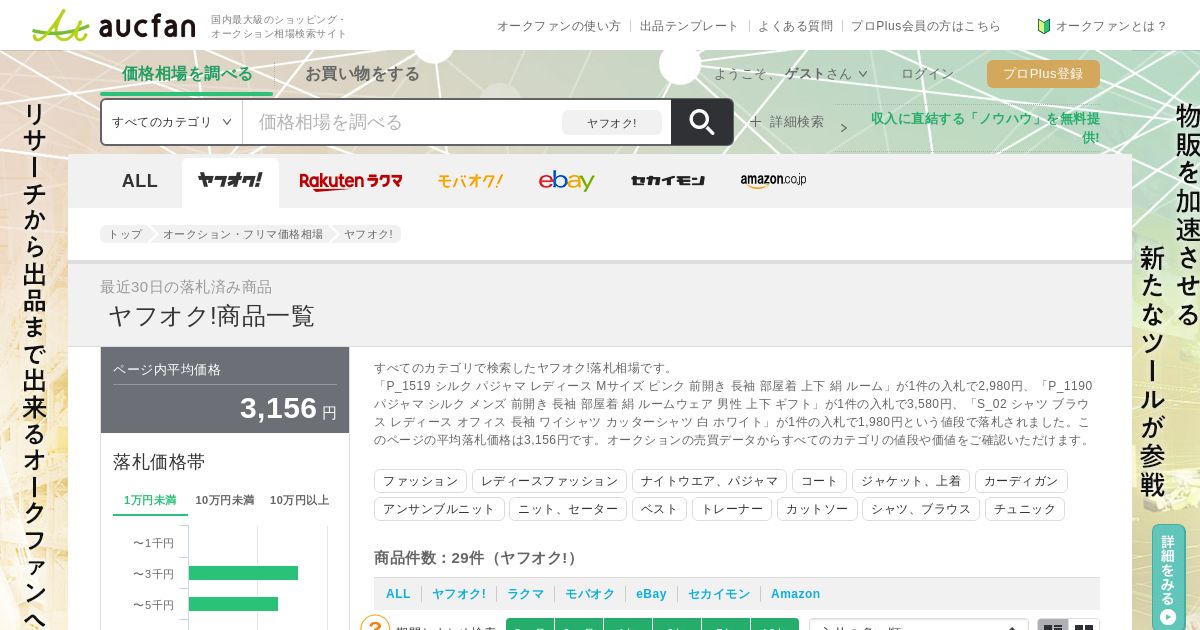Screen dimensions: 1200x630
Task: Click the ニット、セーター category tag
Action: tap(568, 509)
